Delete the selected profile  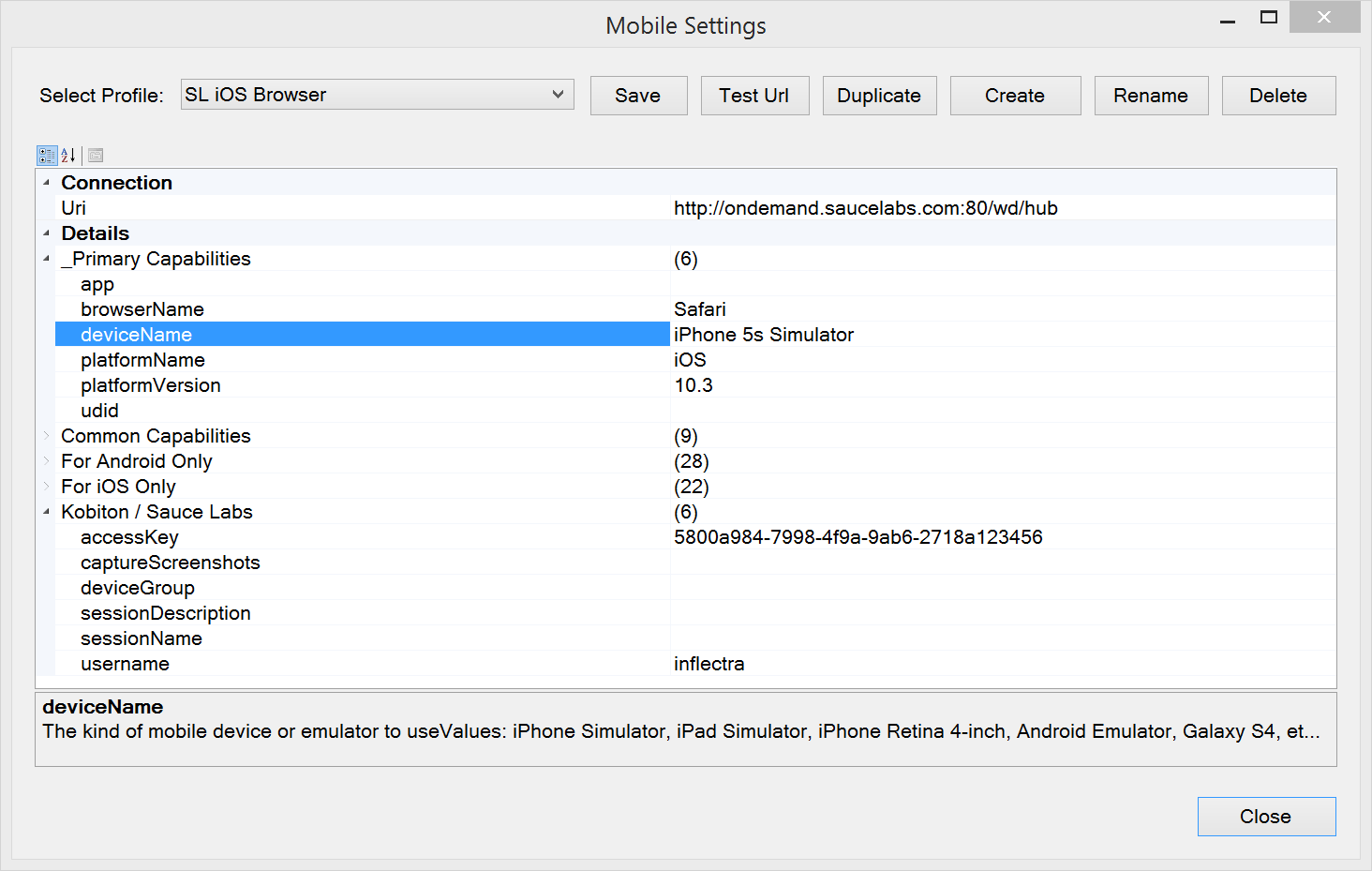(1278, 96)
